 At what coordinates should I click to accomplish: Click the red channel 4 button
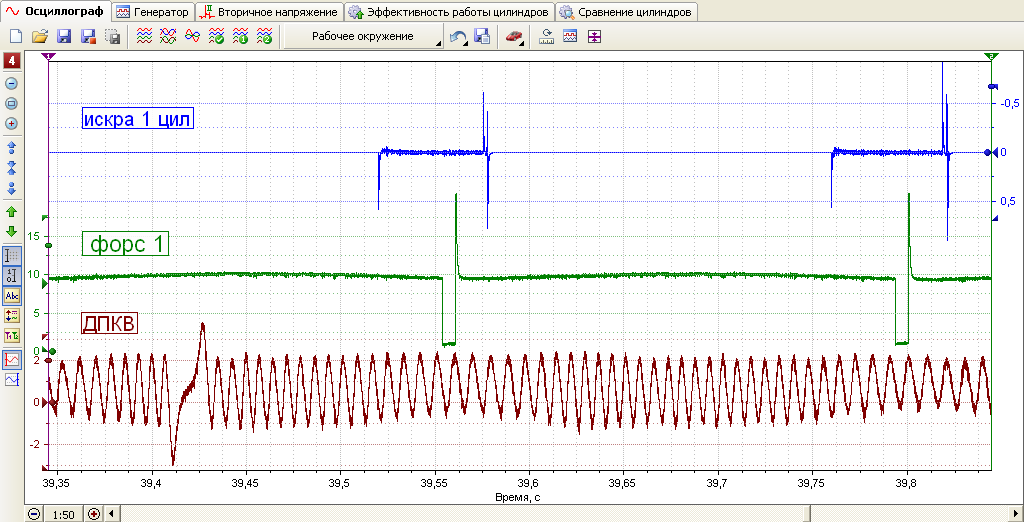coord(12,62)
